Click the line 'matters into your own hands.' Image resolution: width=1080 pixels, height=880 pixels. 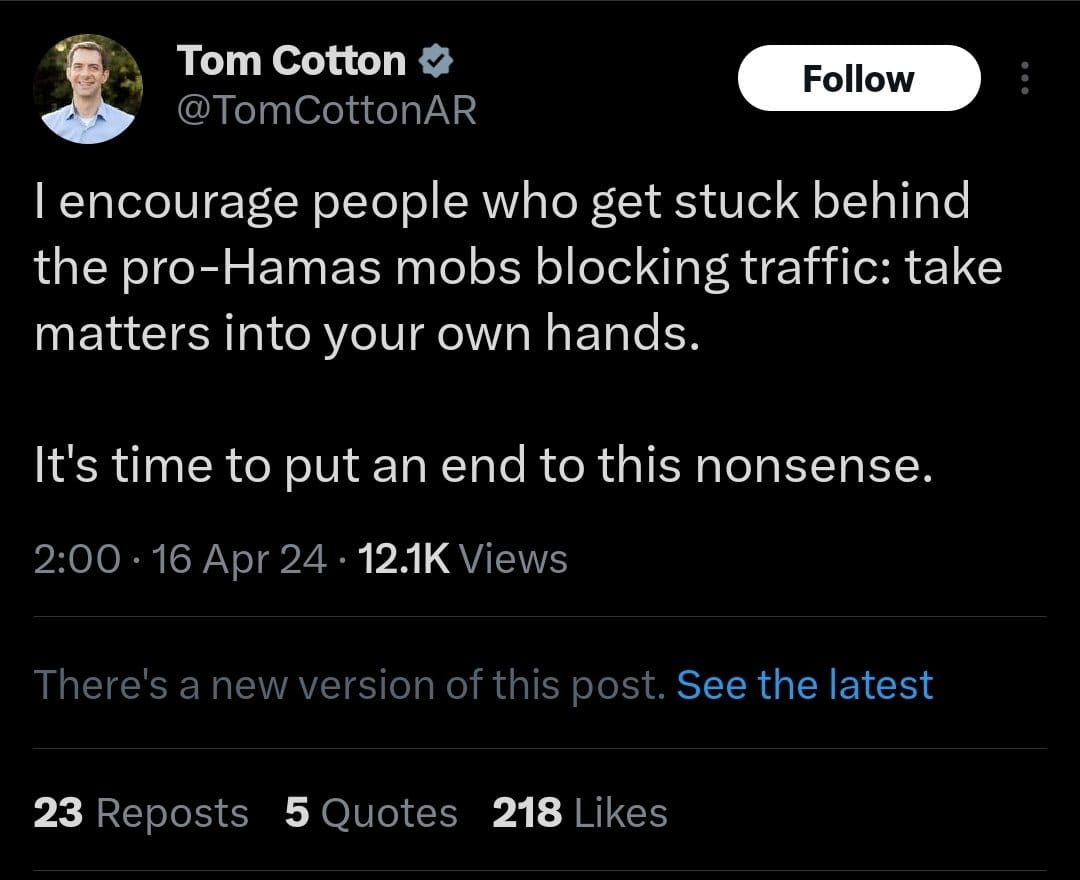[365, 334]
